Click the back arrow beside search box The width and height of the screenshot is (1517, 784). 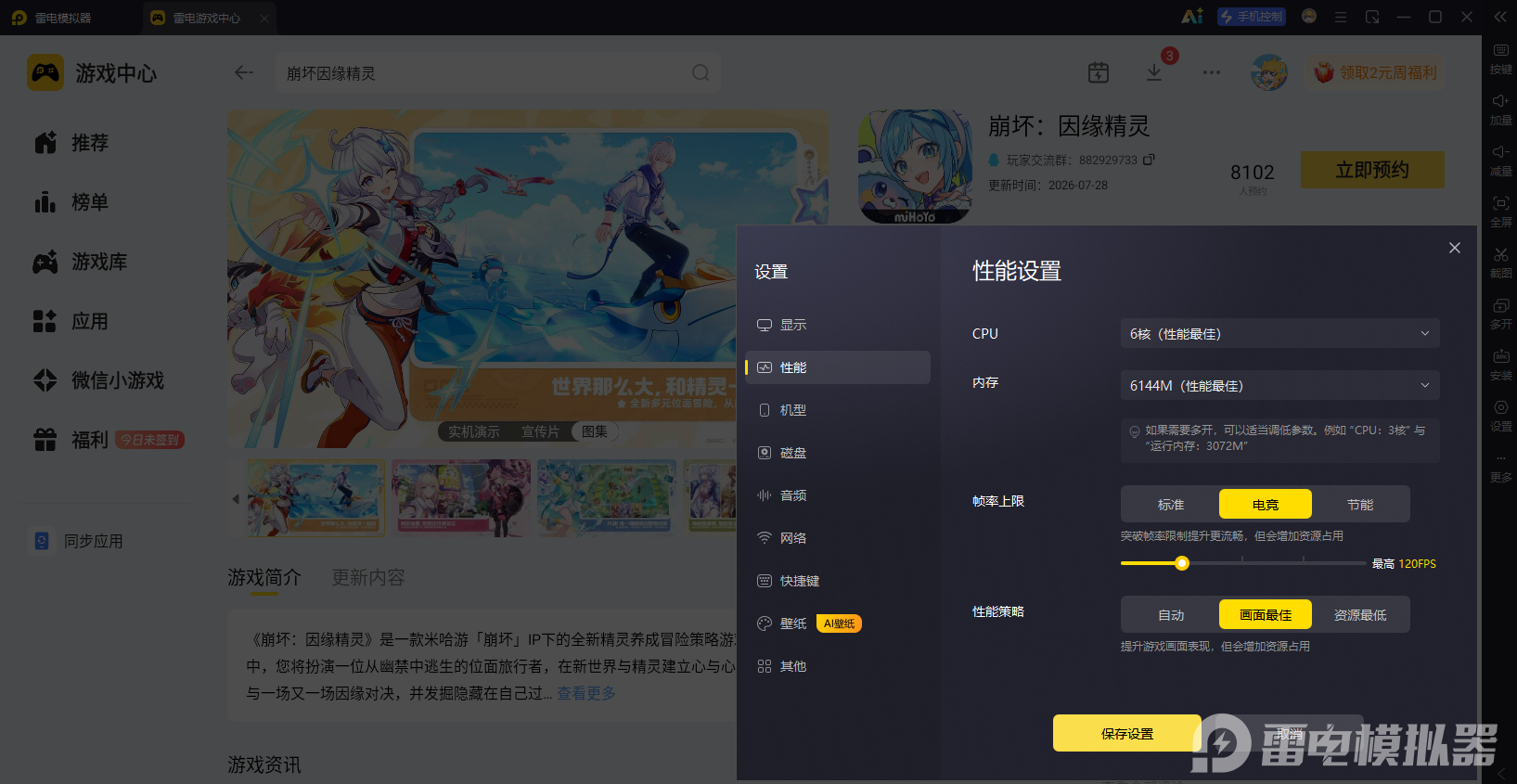[x=244, y=72]
